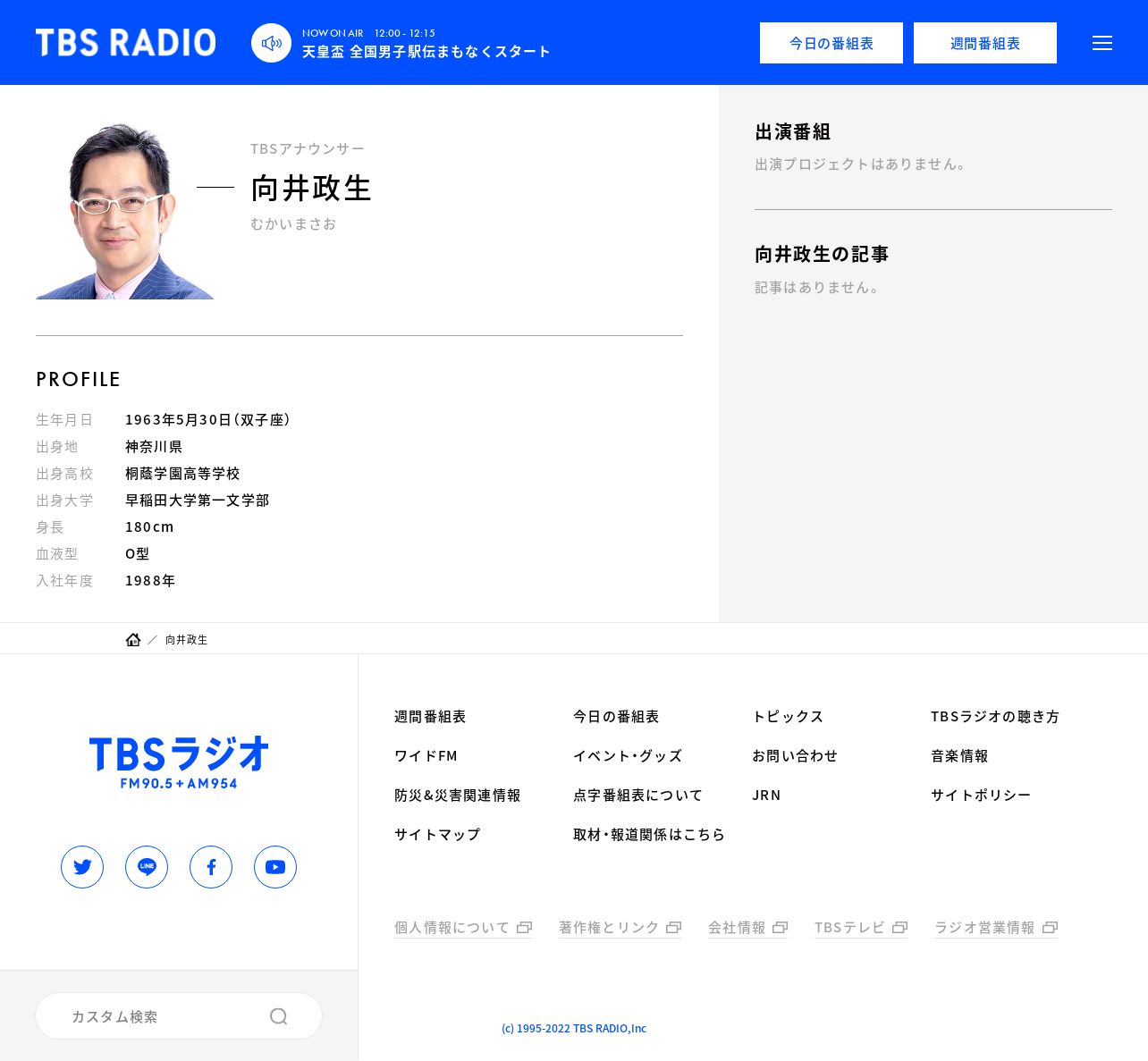Open トピックス footer link
Viewport: 1148px width, 1061px height.
point(787,717)
